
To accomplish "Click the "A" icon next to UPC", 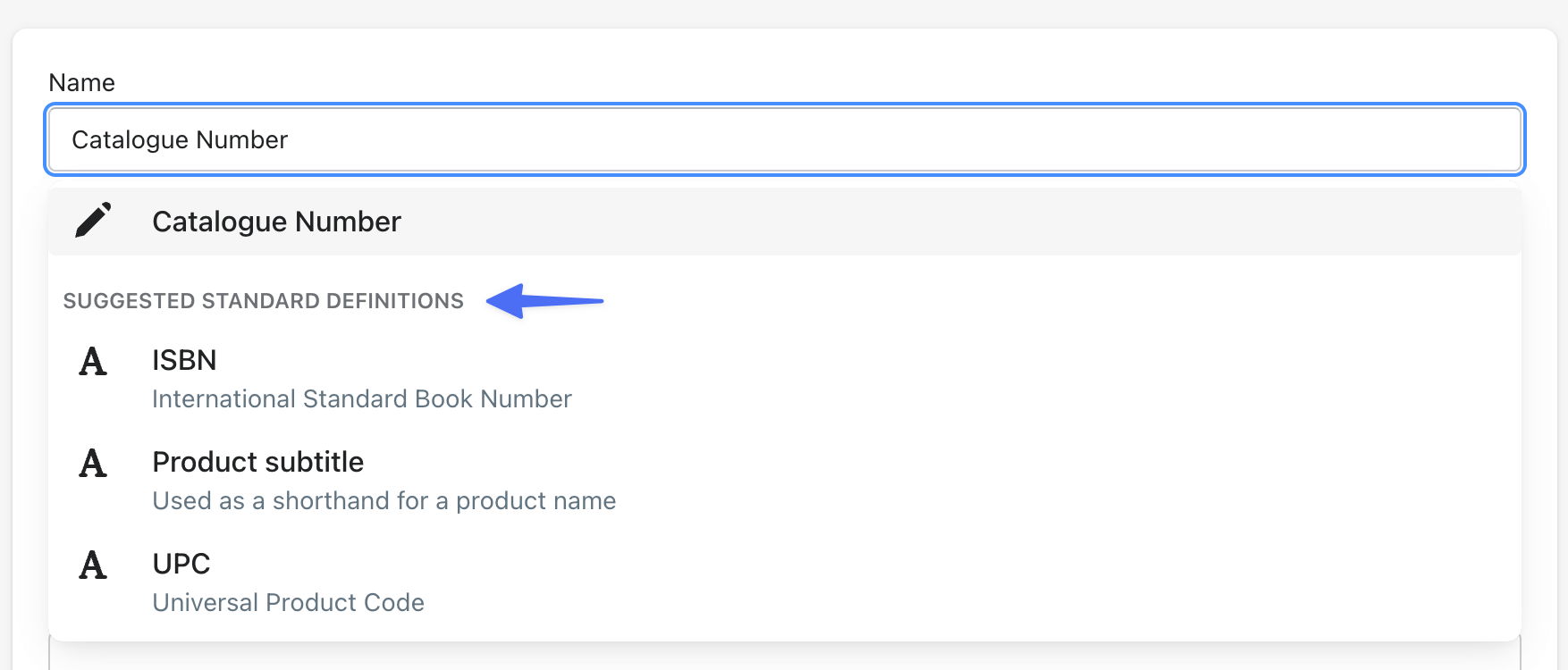I will click(x=93, y=565).
